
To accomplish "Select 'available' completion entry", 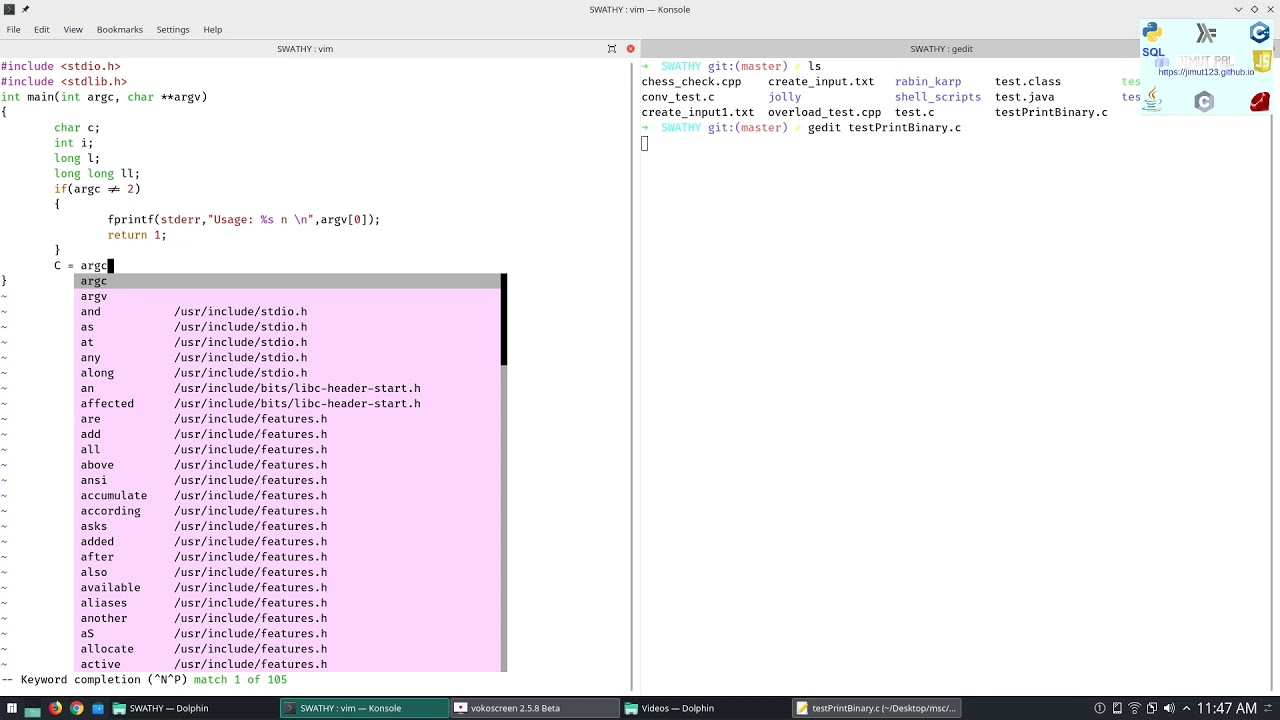I will click(288, 588).
